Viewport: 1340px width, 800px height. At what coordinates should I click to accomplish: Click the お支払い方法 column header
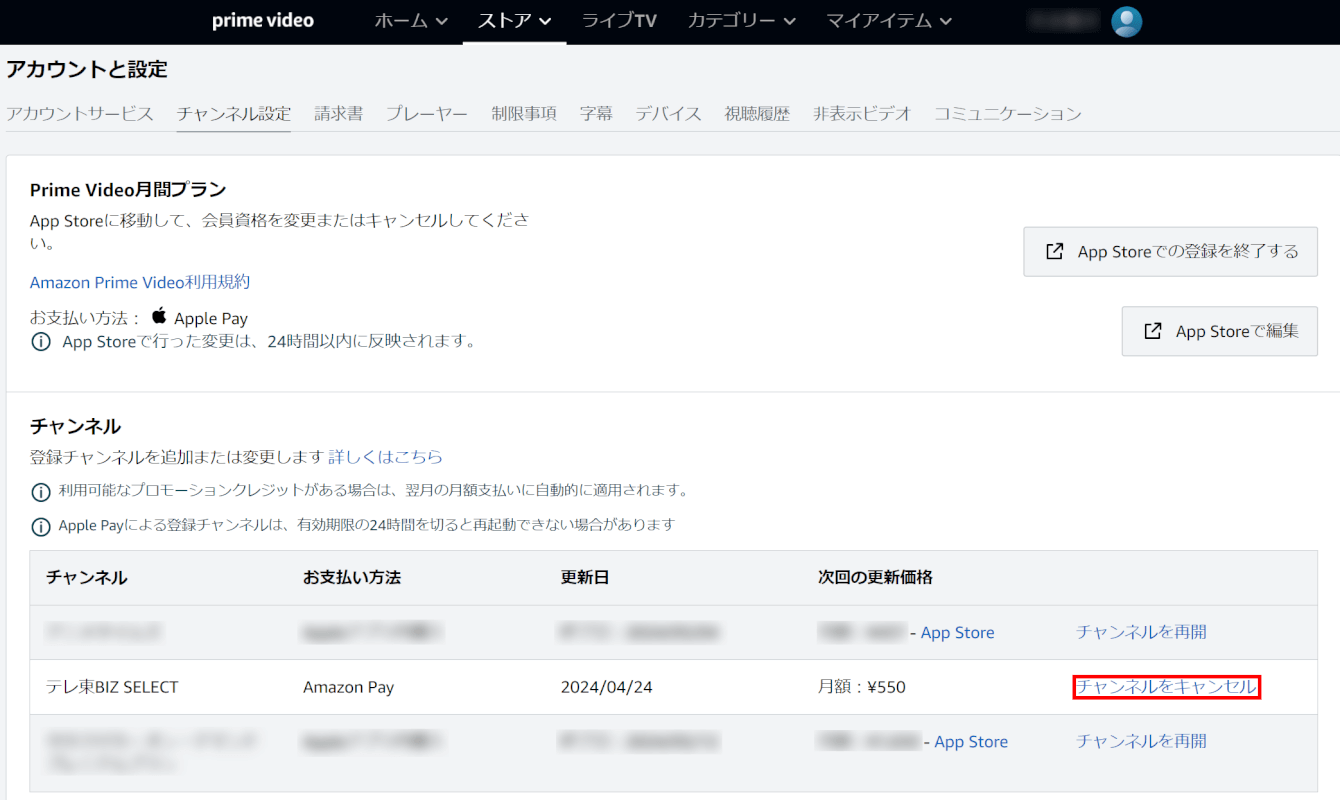352,578
